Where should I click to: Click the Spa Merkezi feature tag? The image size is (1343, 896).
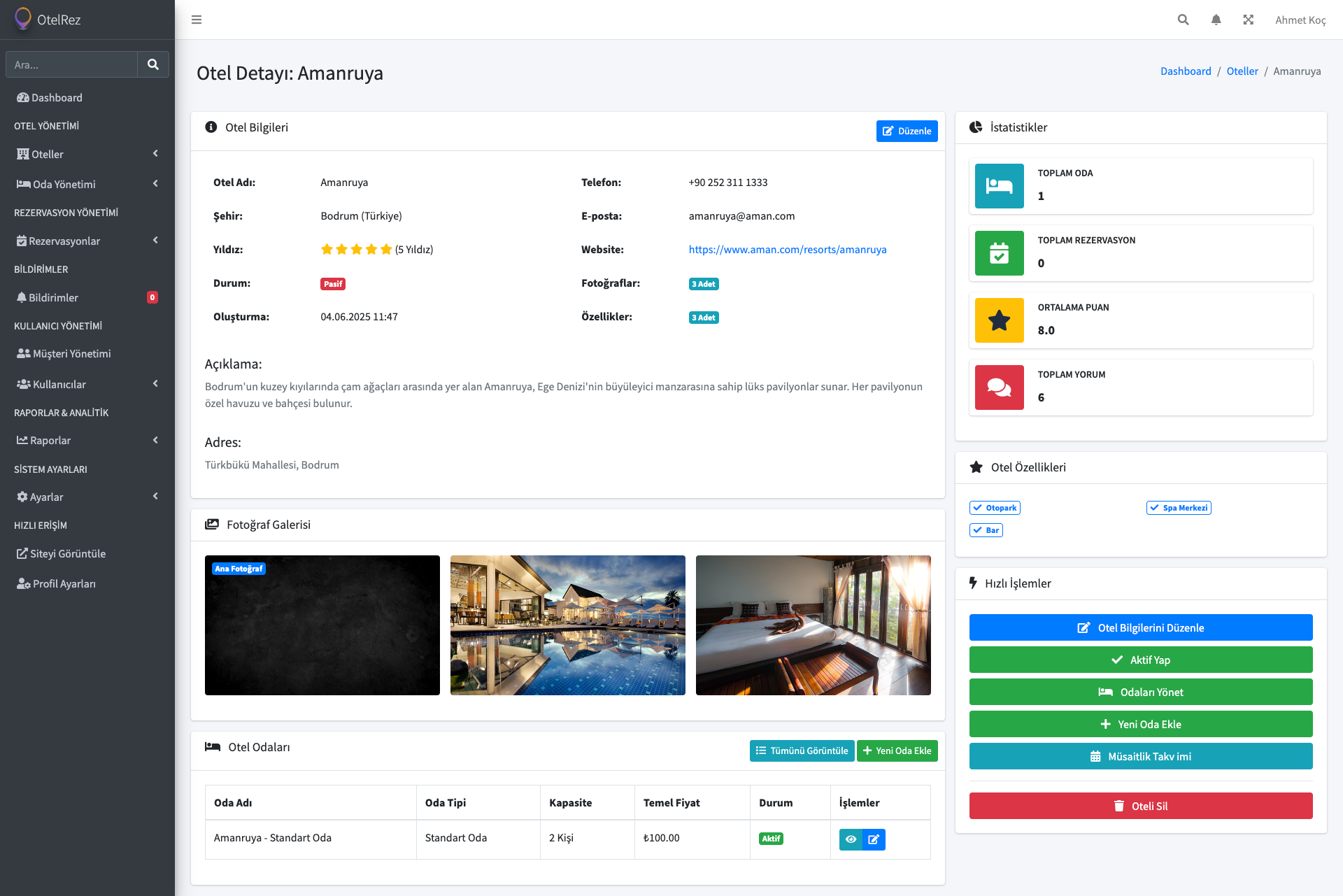click(x=1179, y=508)
